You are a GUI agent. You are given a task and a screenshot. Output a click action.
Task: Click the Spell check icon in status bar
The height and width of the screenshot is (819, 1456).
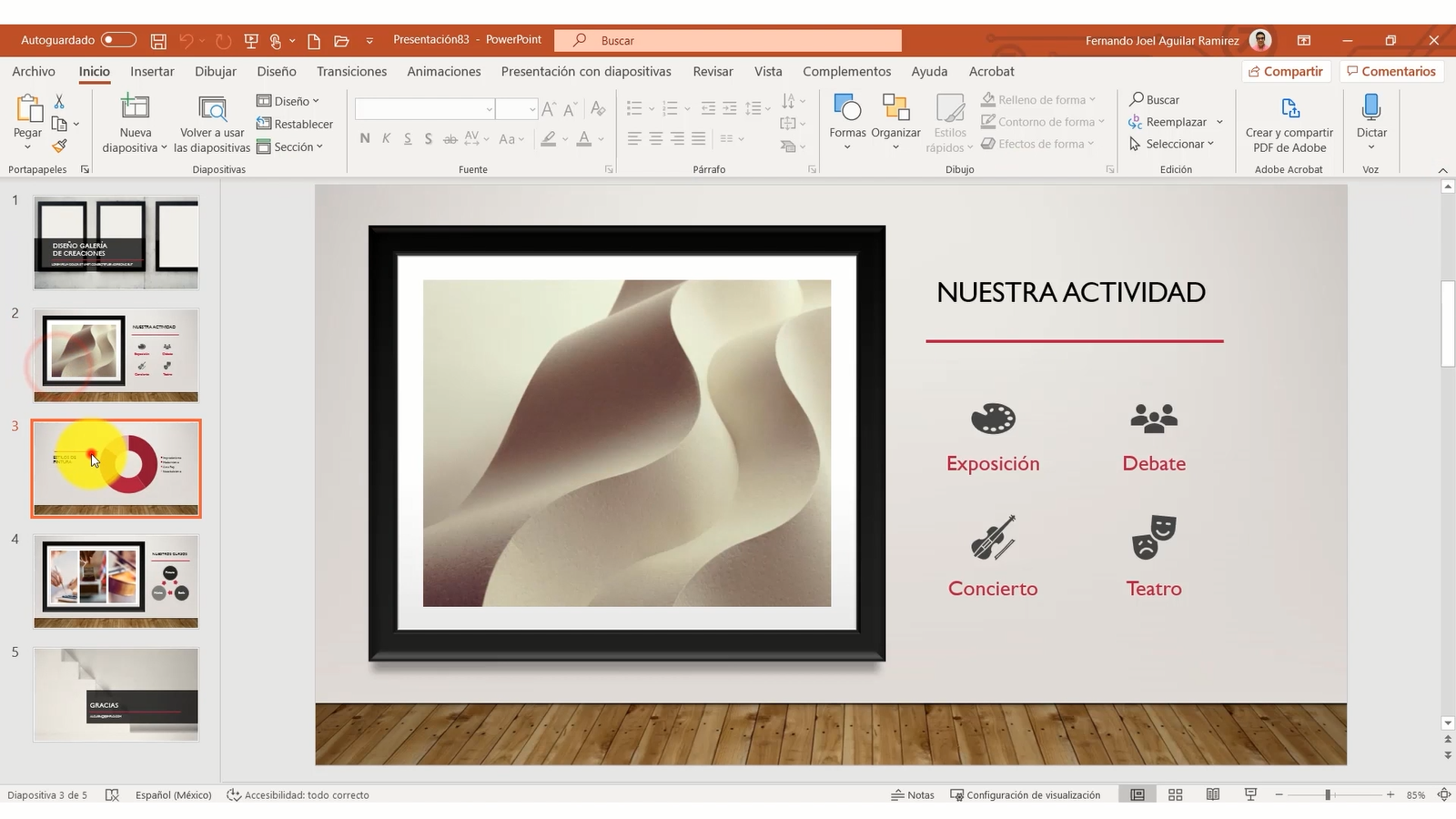[112, 794]
